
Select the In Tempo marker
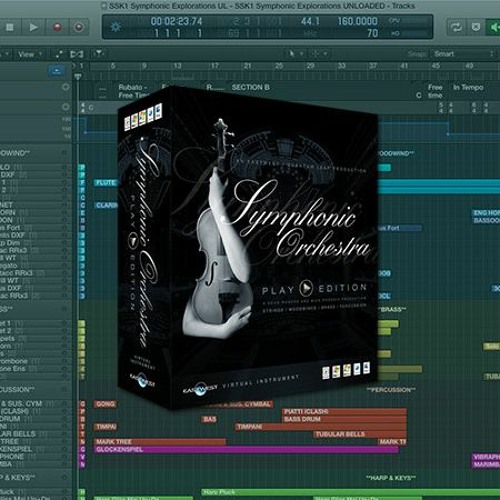(468, 87)
